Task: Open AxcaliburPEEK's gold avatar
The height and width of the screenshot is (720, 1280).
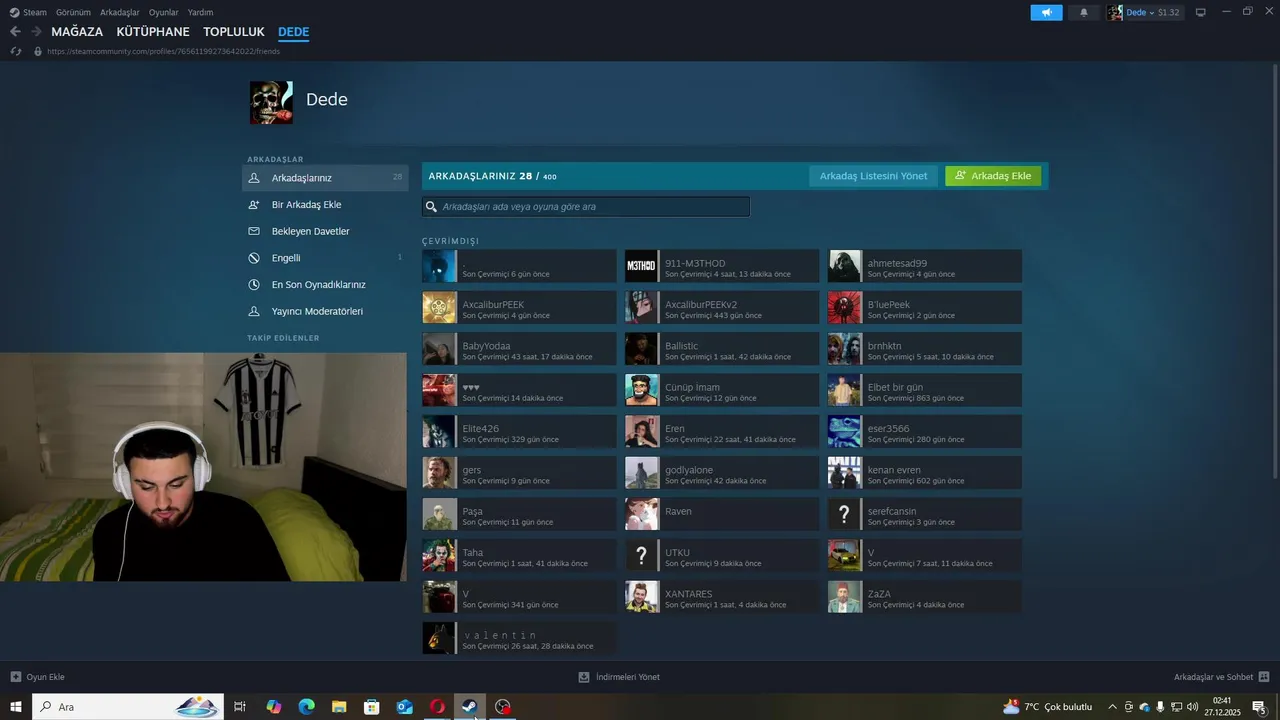Action: click(439, 307)
